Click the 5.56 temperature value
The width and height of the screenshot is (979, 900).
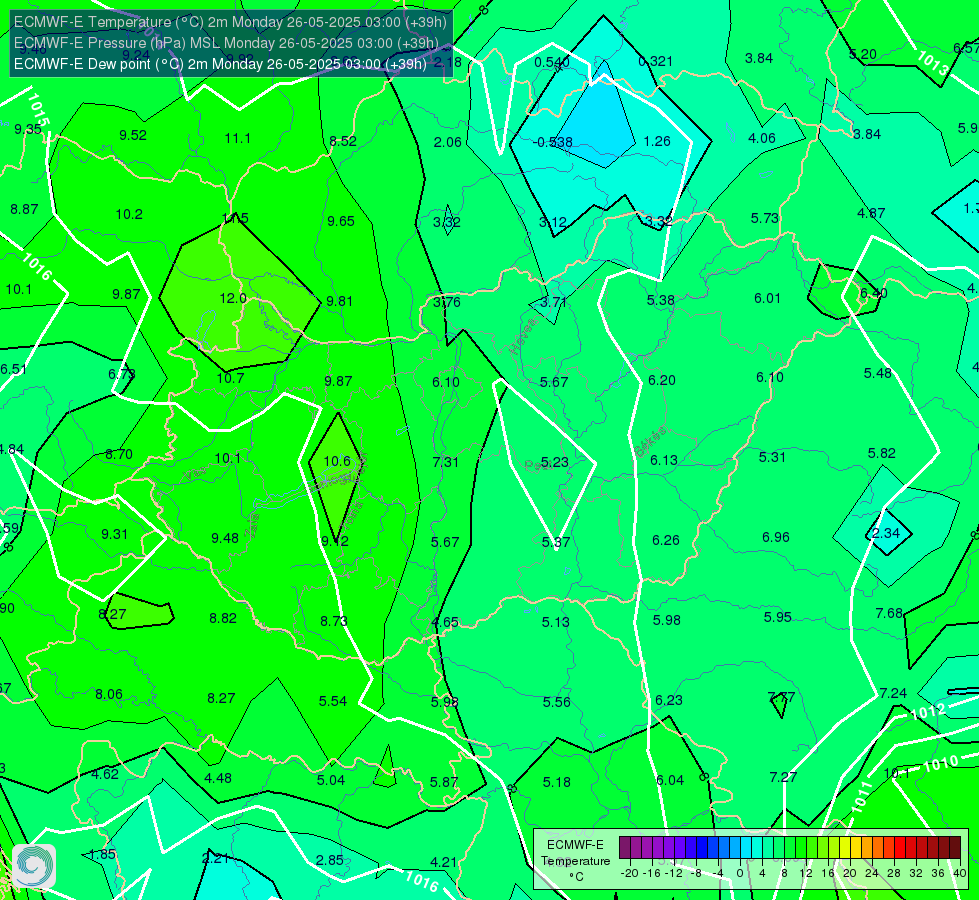click(x=556, y=702)
